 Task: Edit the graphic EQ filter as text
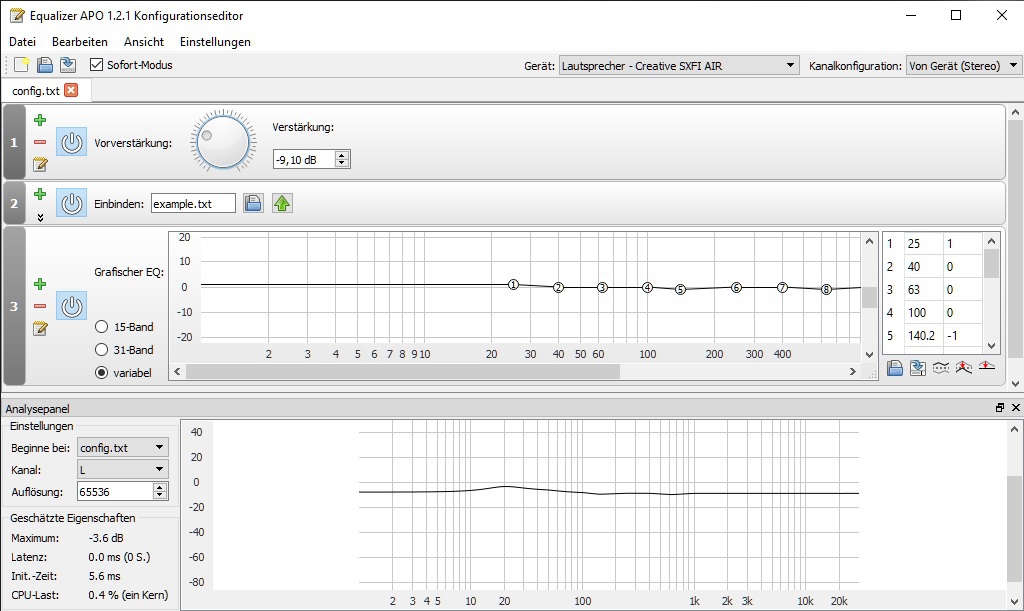[x=40, y=328]
